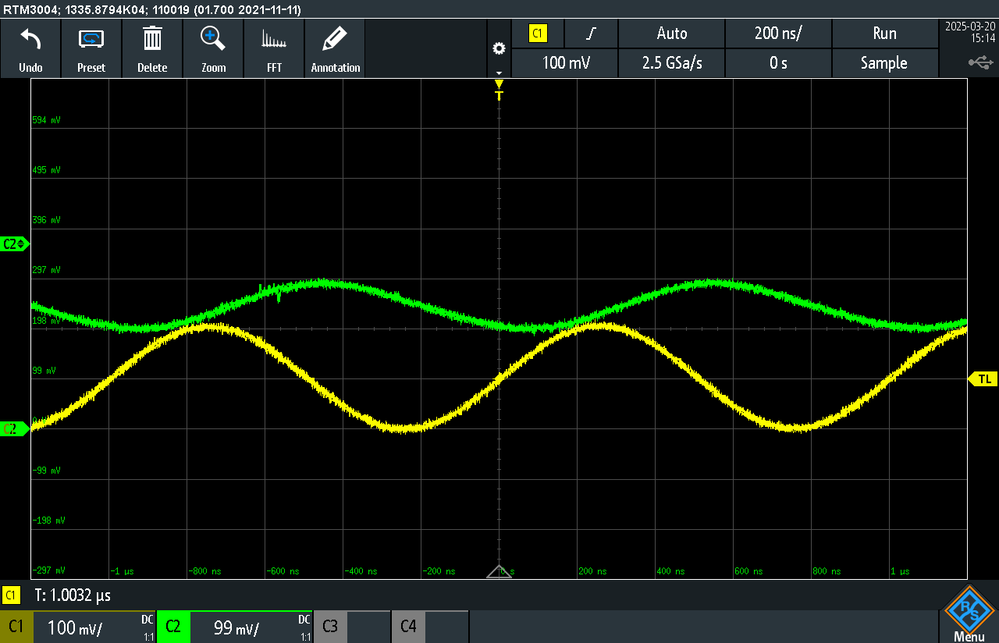
Task: Click the trigger time reference triangle at the bottom
Action: tap(499, 571)
